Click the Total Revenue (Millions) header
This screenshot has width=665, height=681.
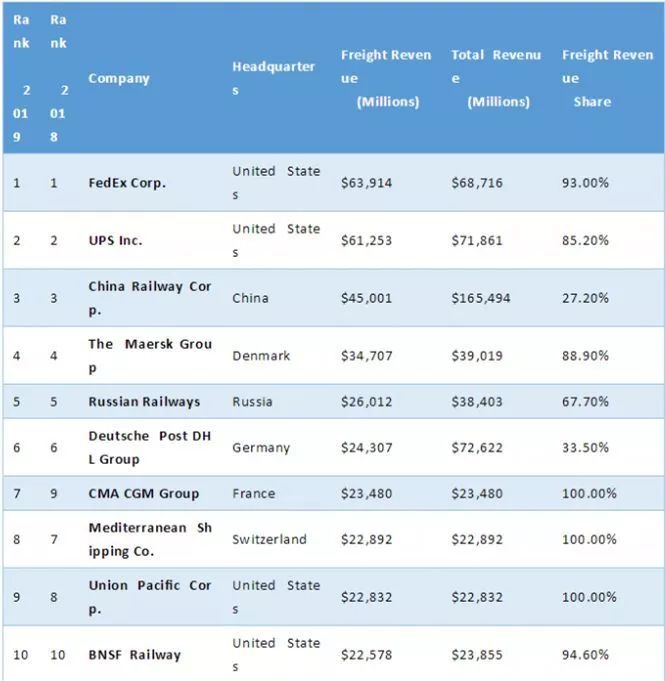(496, 78)
